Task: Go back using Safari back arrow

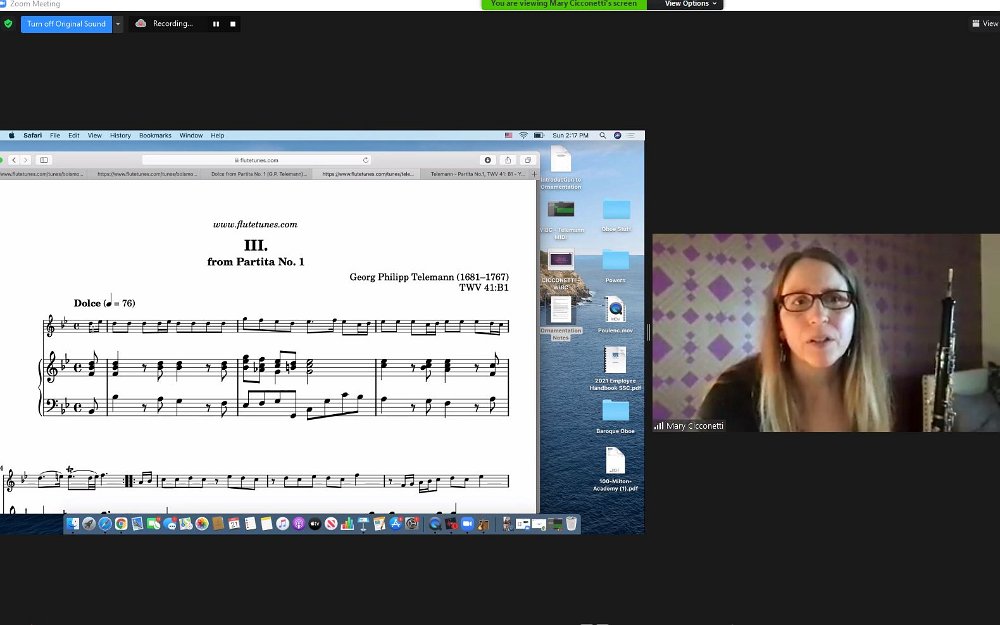Action: (x=13, y=160)
